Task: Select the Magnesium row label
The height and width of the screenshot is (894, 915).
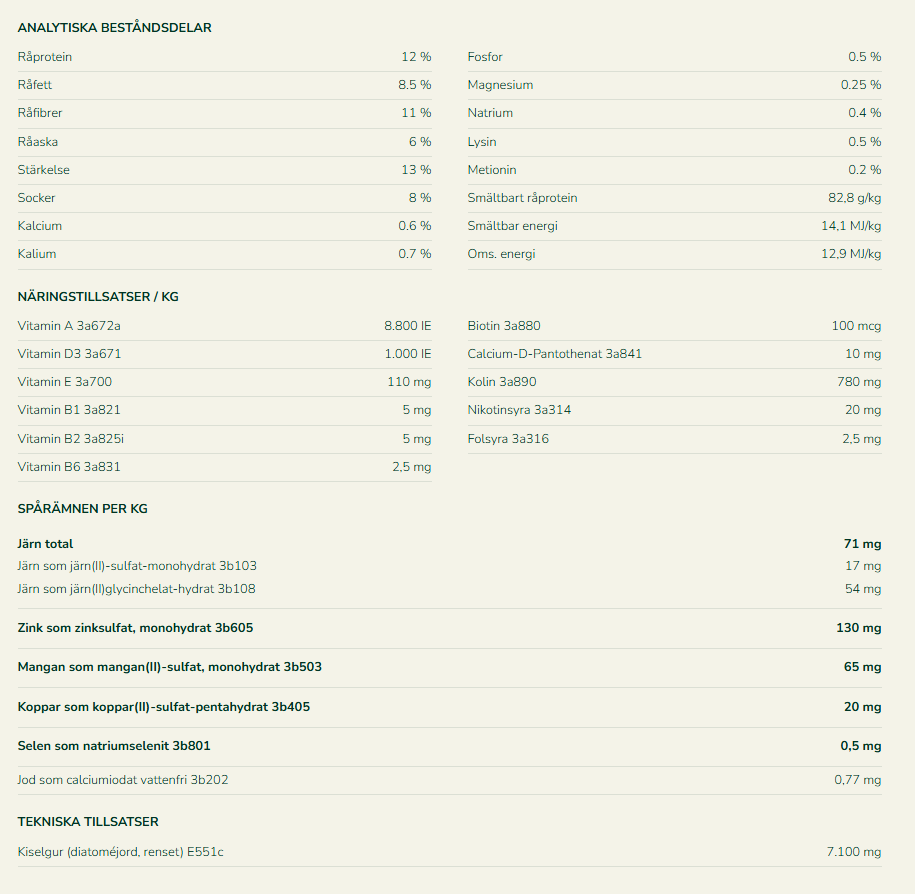Action: click(x=500, y=85)
